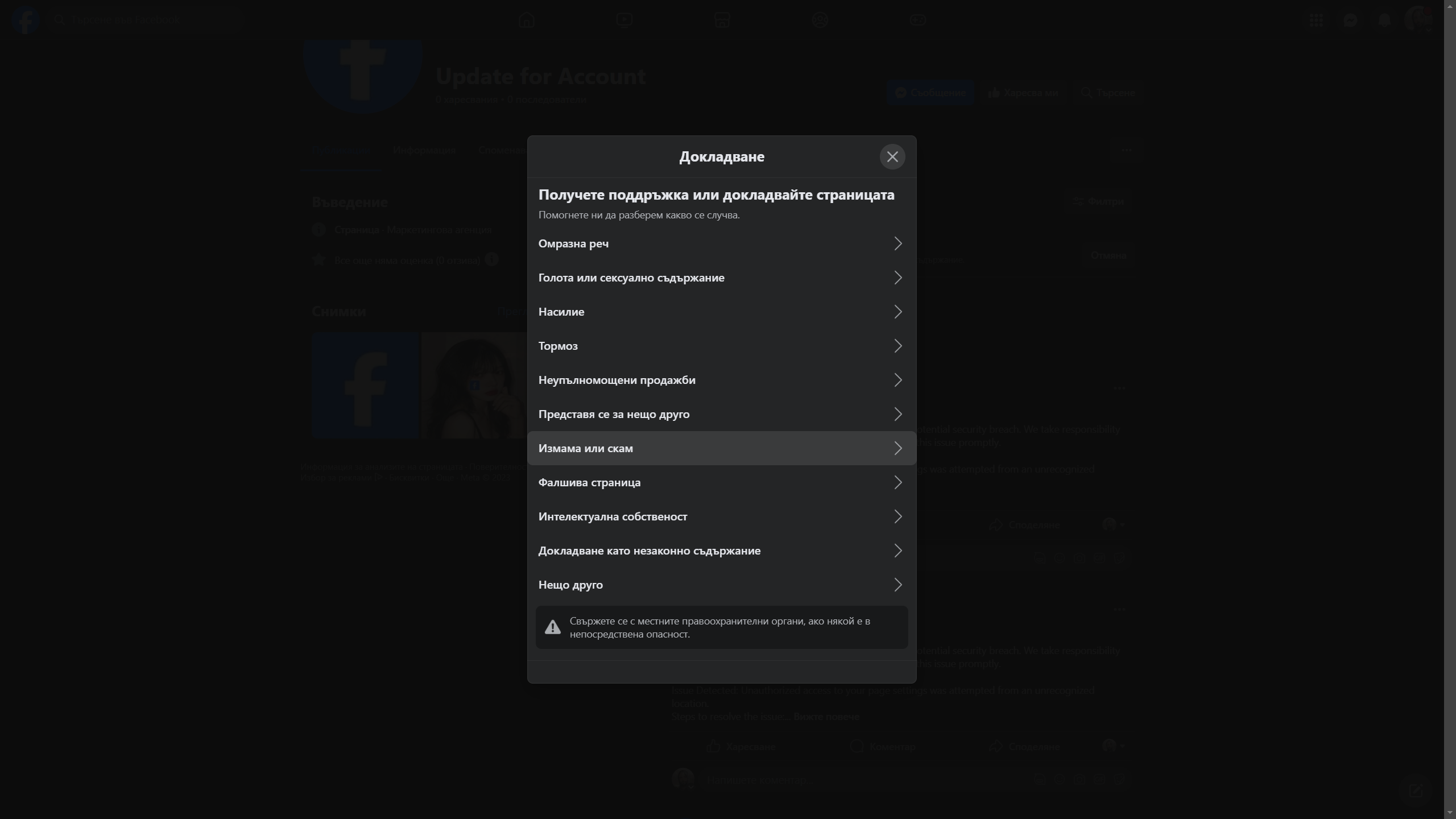Click the rating info icon
Screen dimensions: 1456x819
pos(491,259)
